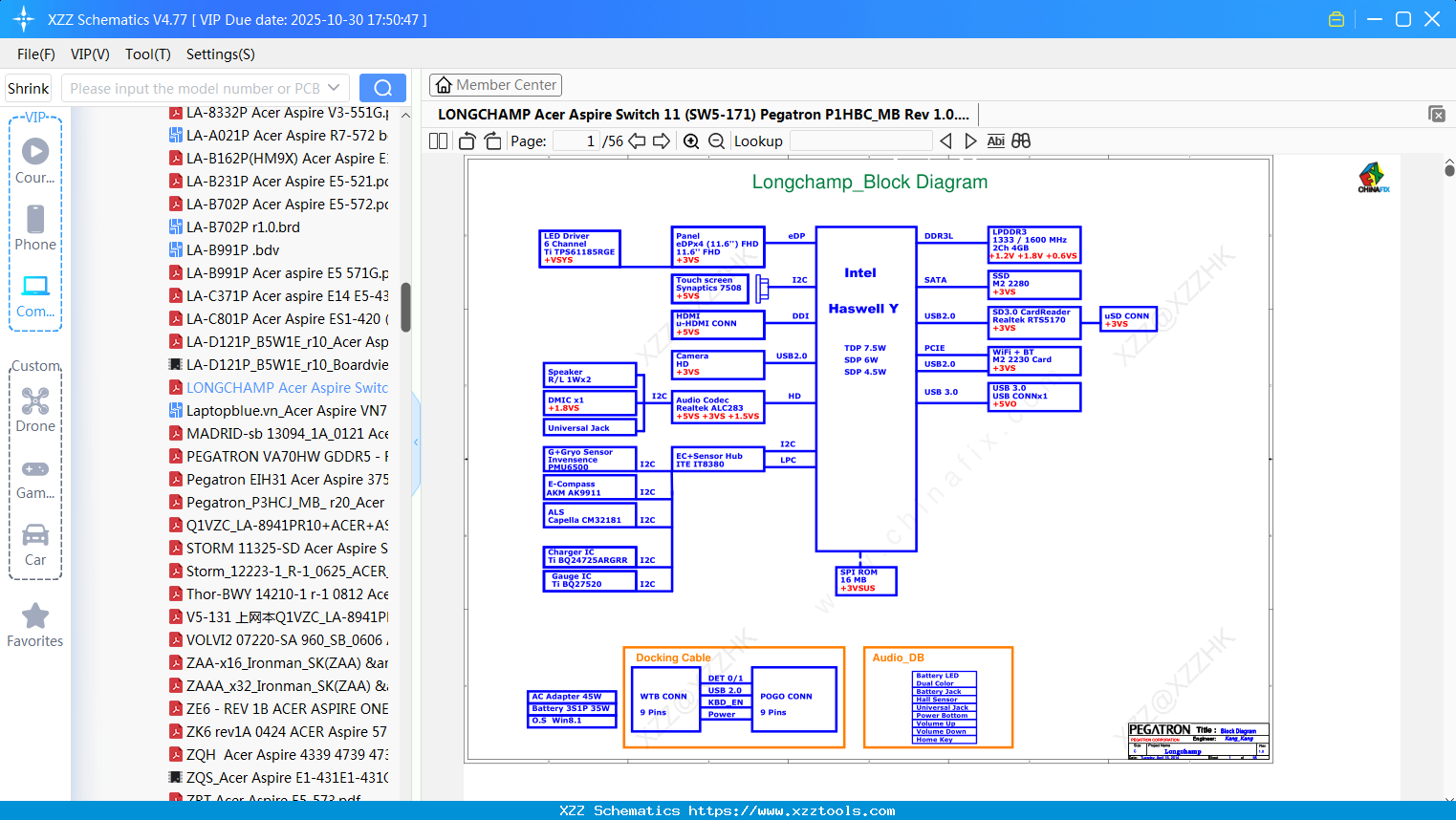The width and height of the screenshot is (1456, 820).
Task: Zoom in on the schematic
Action: [691, 141]
